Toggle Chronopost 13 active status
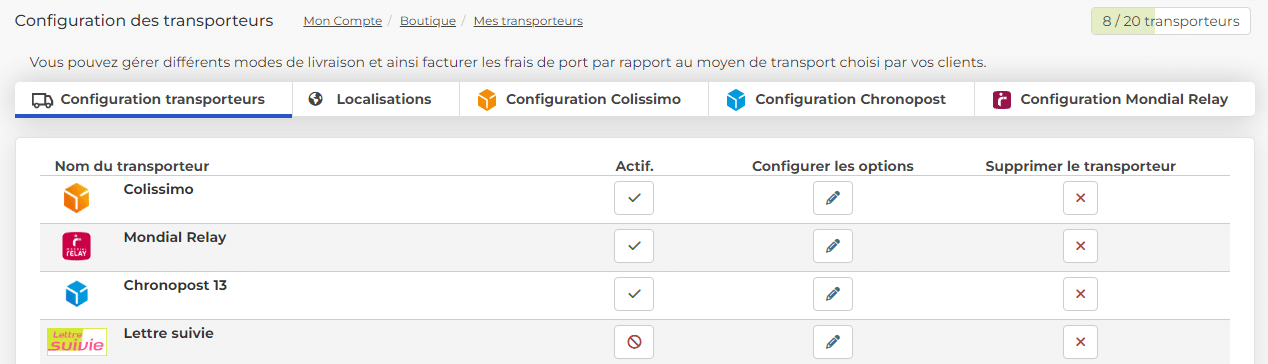The image size is (1268, 364). (634, 294)
